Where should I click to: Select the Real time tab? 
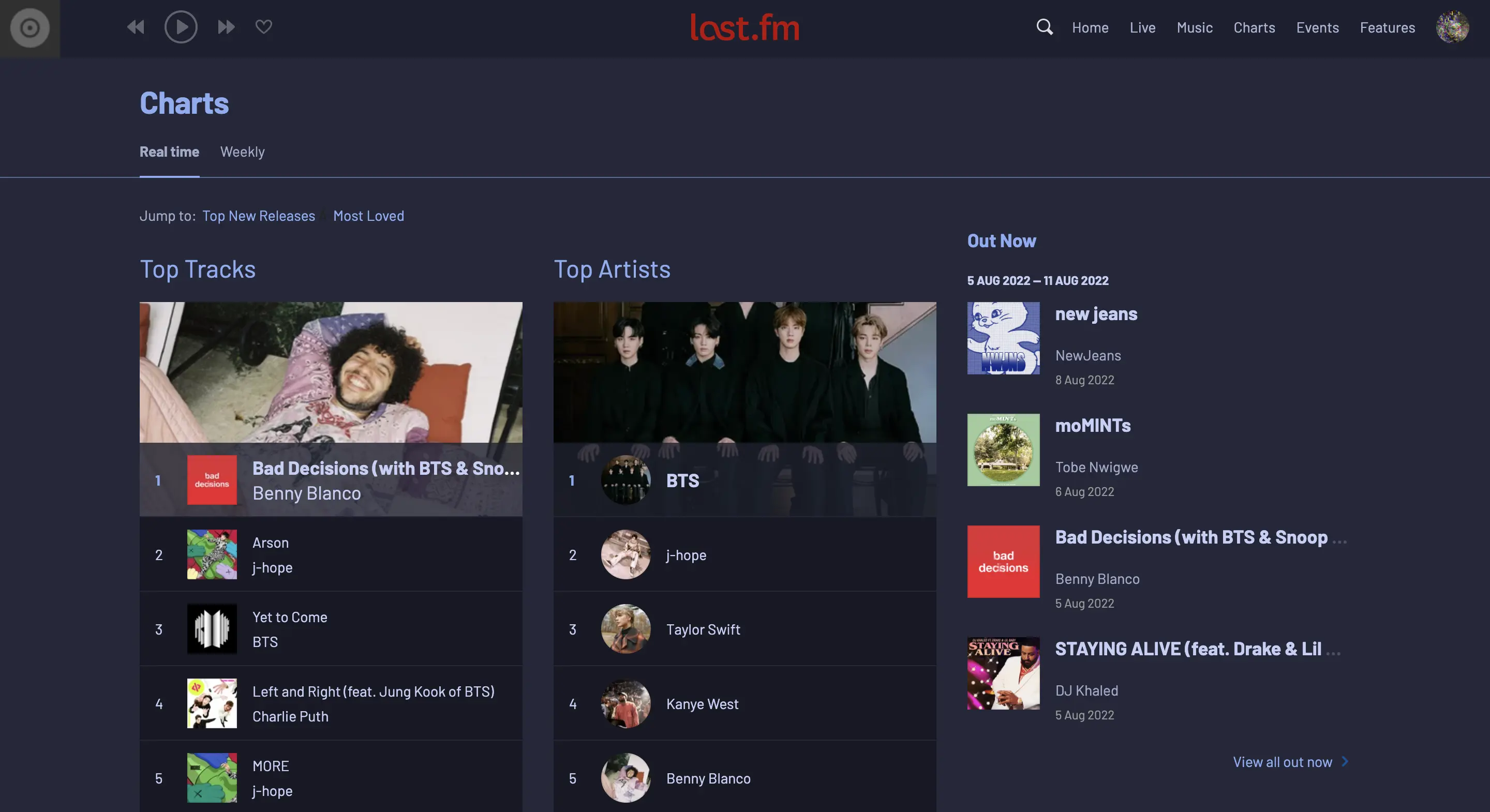(169, 152)
